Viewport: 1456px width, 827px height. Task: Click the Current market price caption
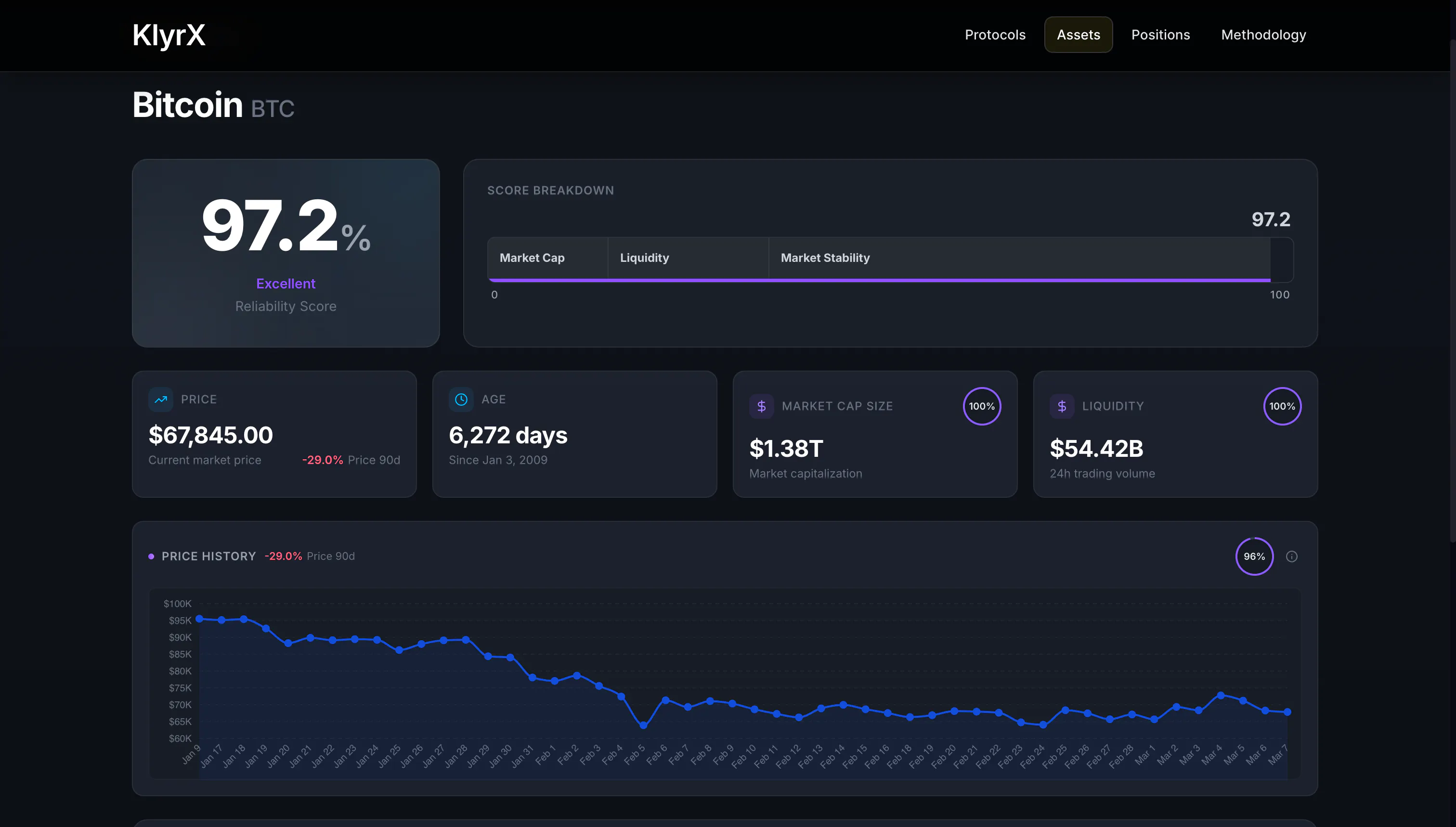205,460
